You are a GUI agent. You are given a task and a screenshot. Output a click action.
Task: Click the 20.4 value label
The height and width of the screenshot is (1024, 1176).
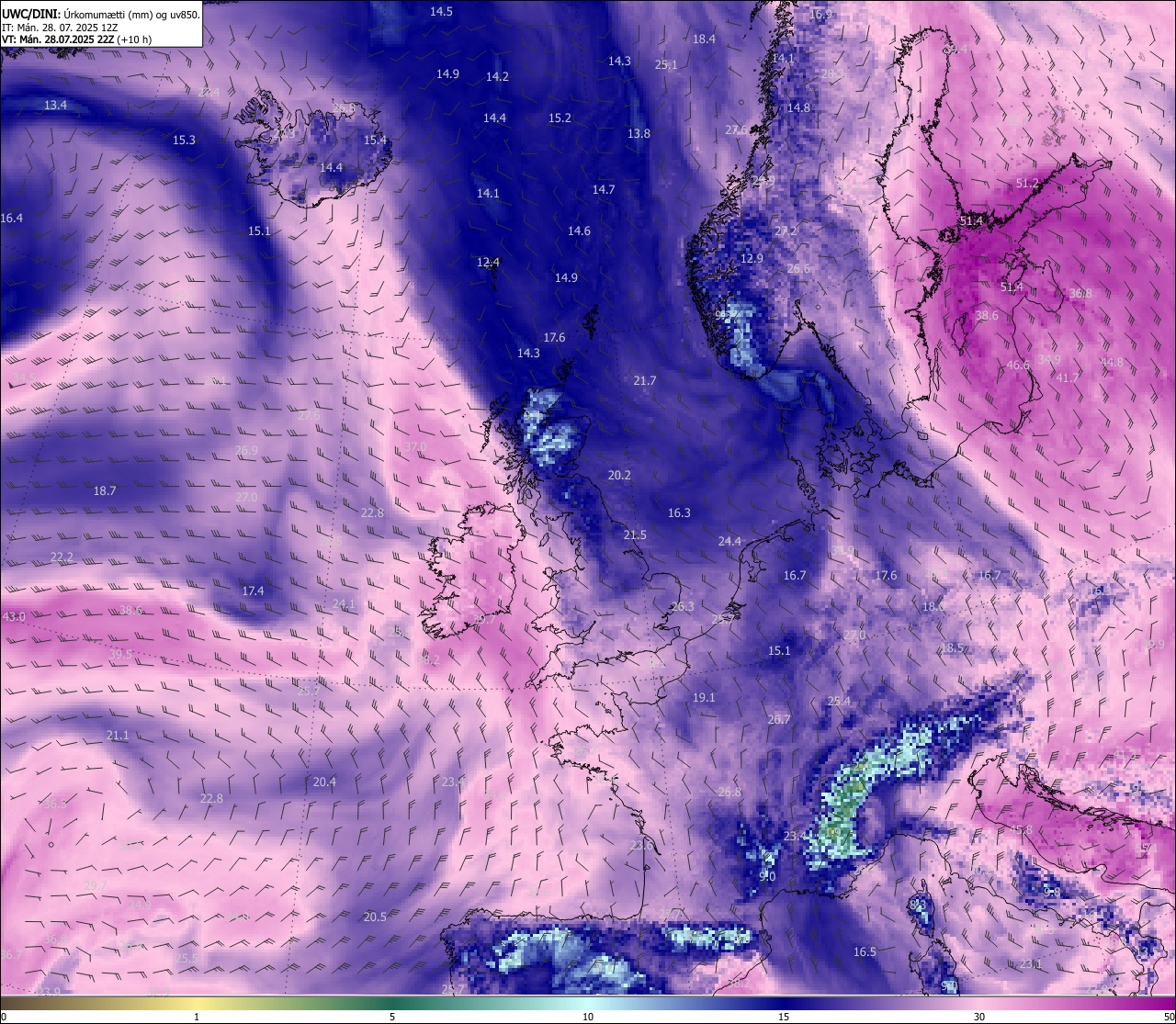point(324,782)
